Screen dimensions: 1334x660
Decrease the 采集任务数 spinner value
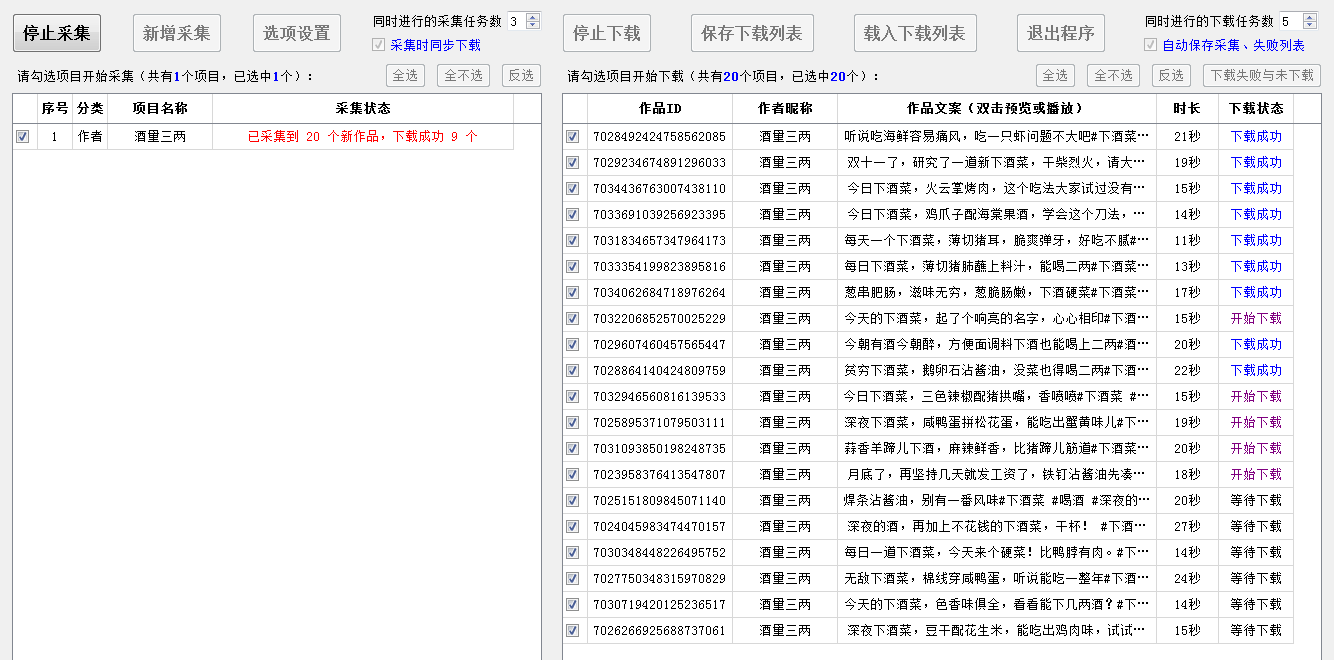coord(532,25)
